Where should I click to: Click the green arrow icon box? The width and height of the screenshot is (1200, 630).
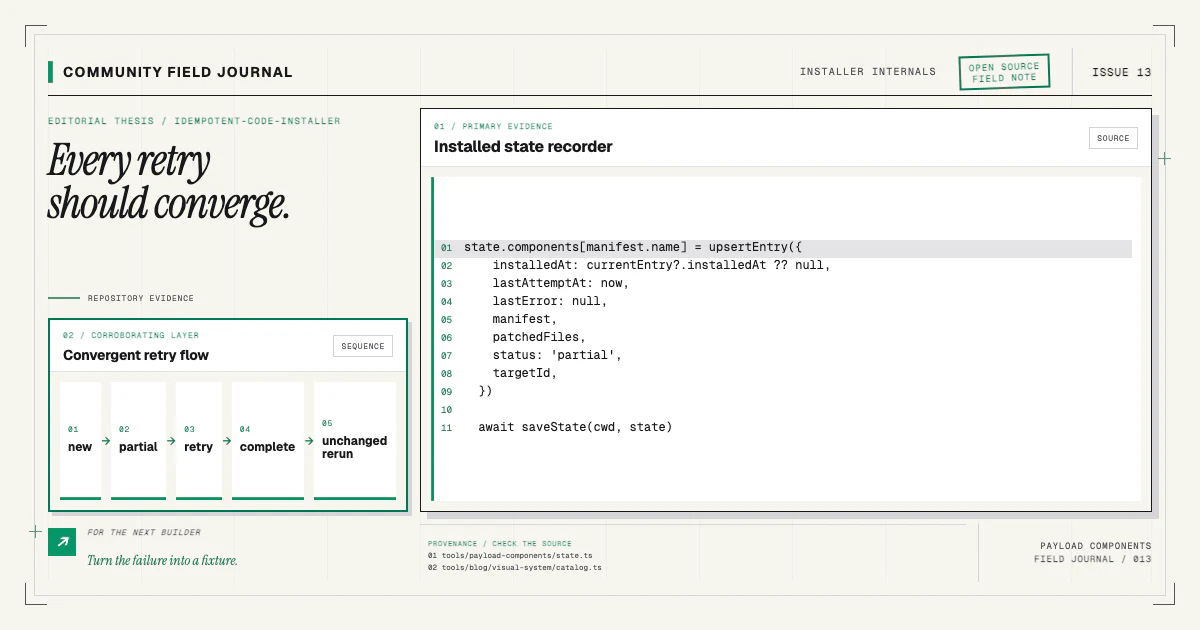62,542
